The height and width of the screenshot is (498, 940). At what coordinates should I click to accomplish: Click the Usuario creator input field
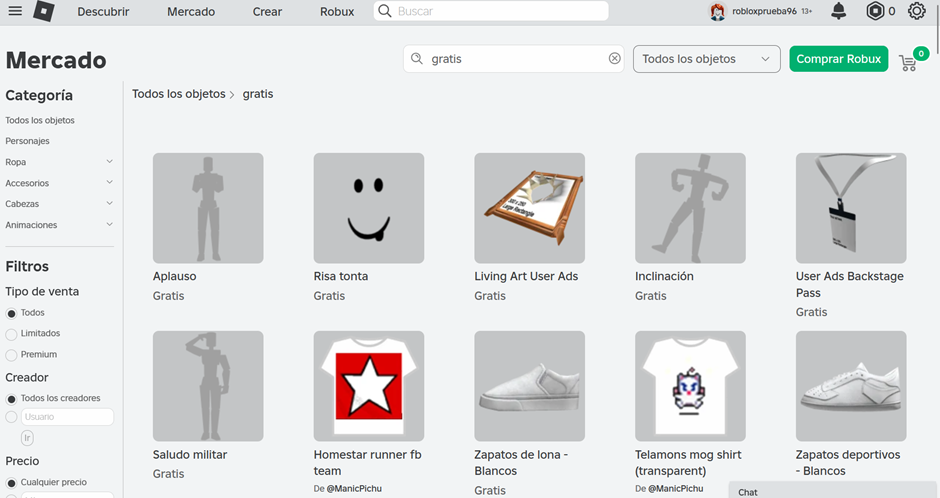pos(67,417)
